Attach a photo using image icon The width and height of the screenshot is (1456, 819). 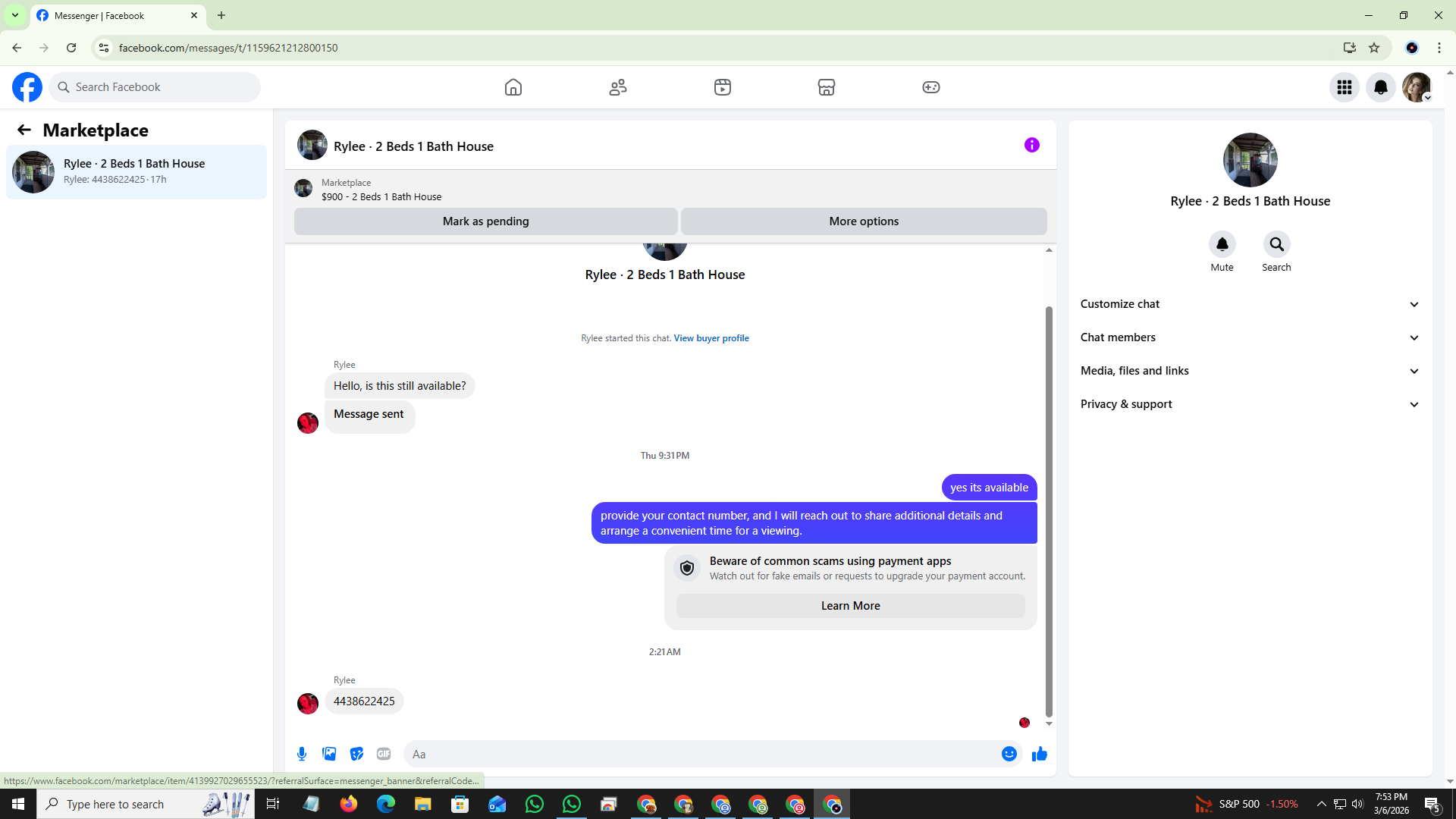click(329, 754)
